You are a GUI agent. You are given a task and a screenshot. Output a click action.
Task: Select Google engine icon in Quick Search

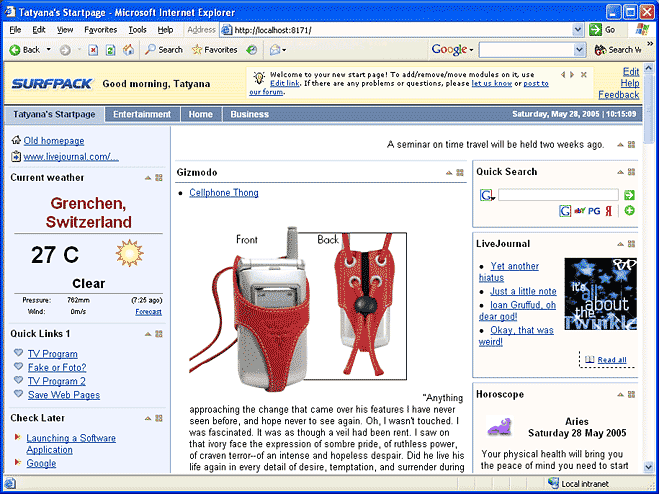[x=565, y=211]
